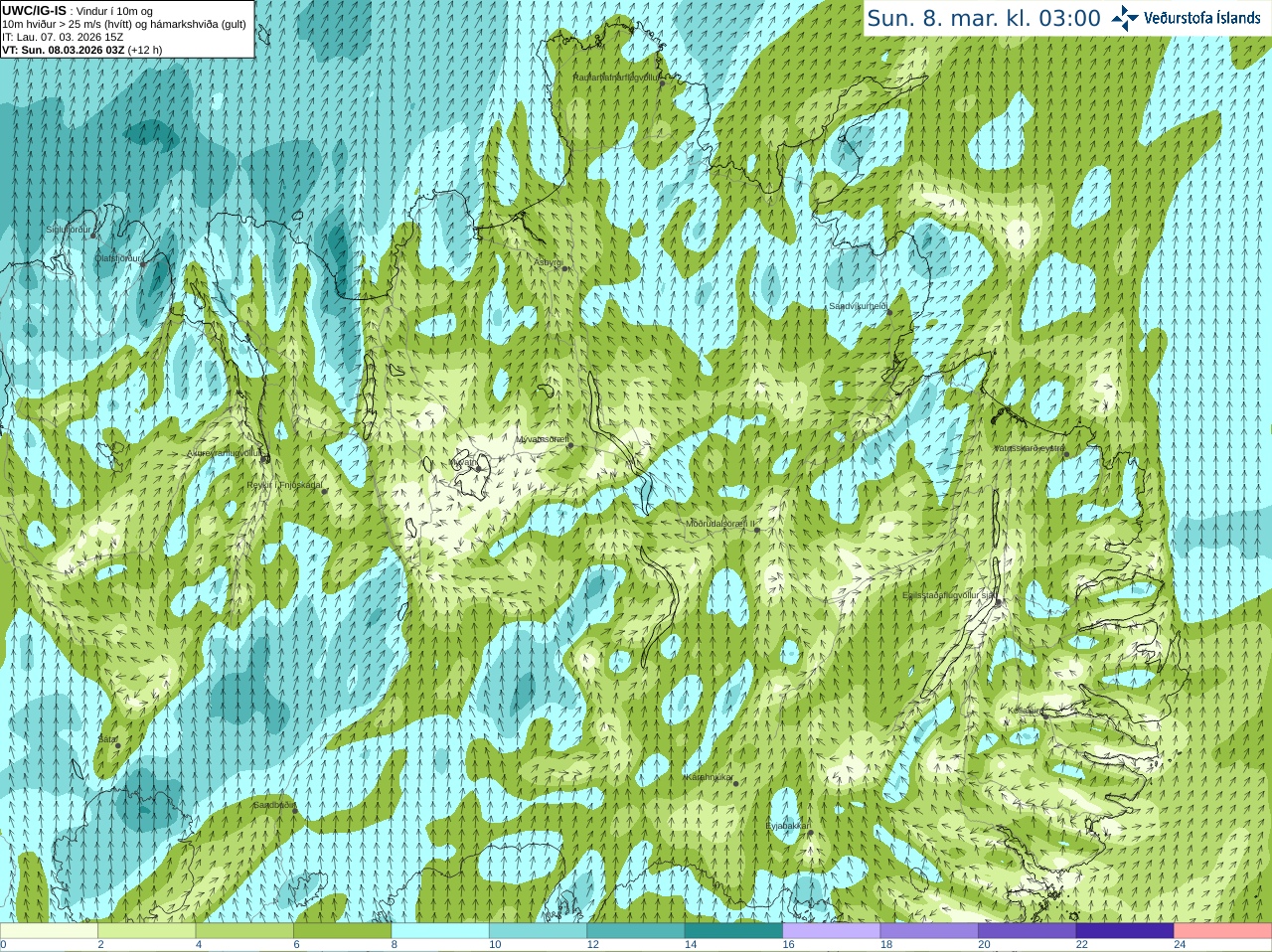Select the Raufarhafnarflugvöllur station dot

coord(662,83)
